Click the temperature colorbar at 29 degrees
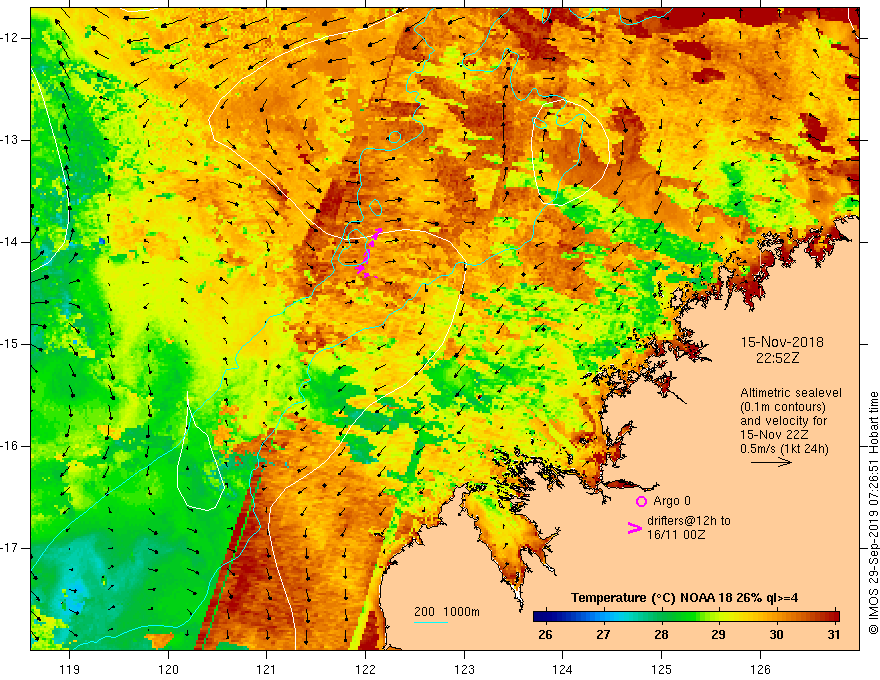880x680 pixels. click(x=718, y=616)
